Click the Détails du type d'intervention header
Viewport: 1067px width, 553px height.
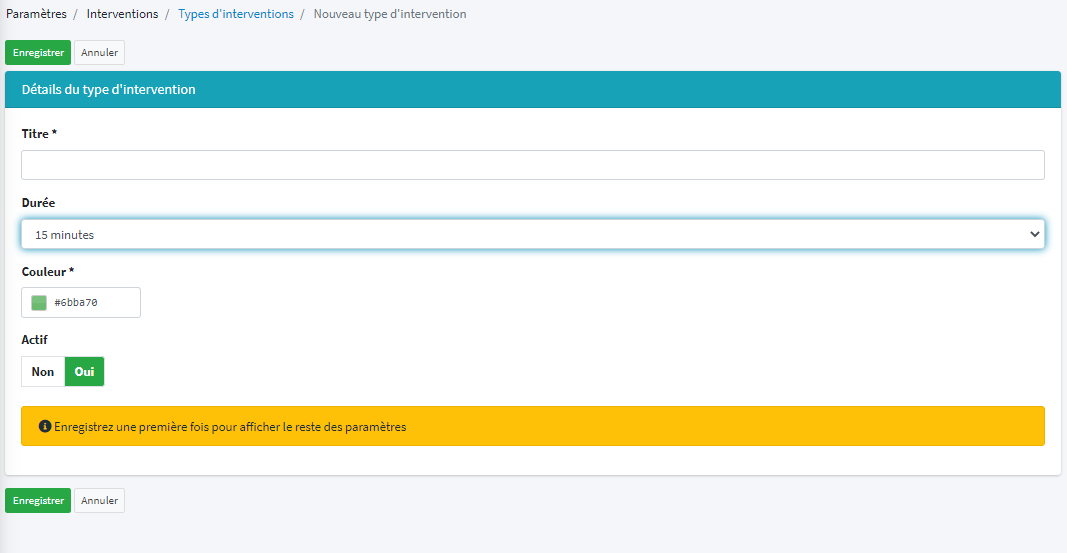tap(109, 90)
